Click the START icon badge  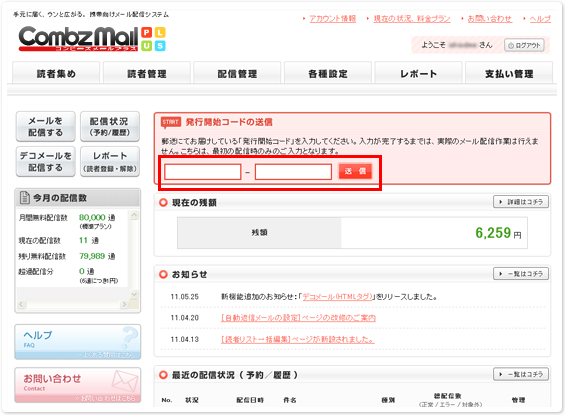pos(171,122)
